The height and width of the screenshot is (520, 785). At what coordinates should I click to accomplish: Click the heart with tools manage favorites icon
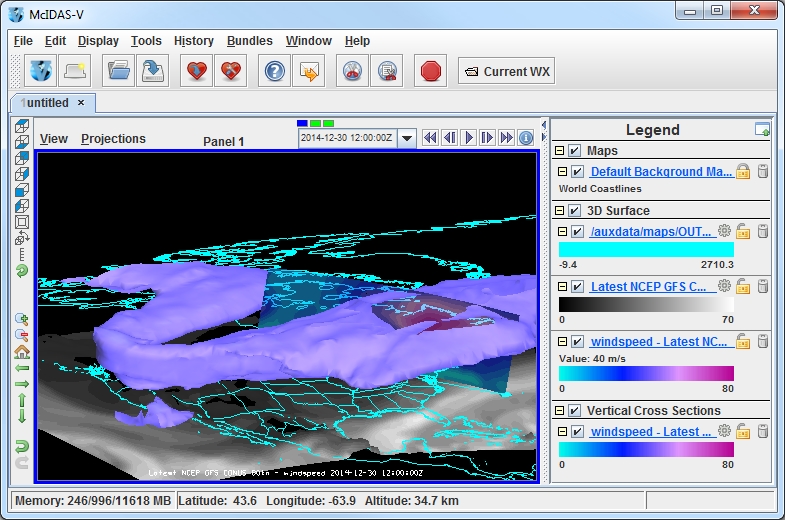point(231,71)
